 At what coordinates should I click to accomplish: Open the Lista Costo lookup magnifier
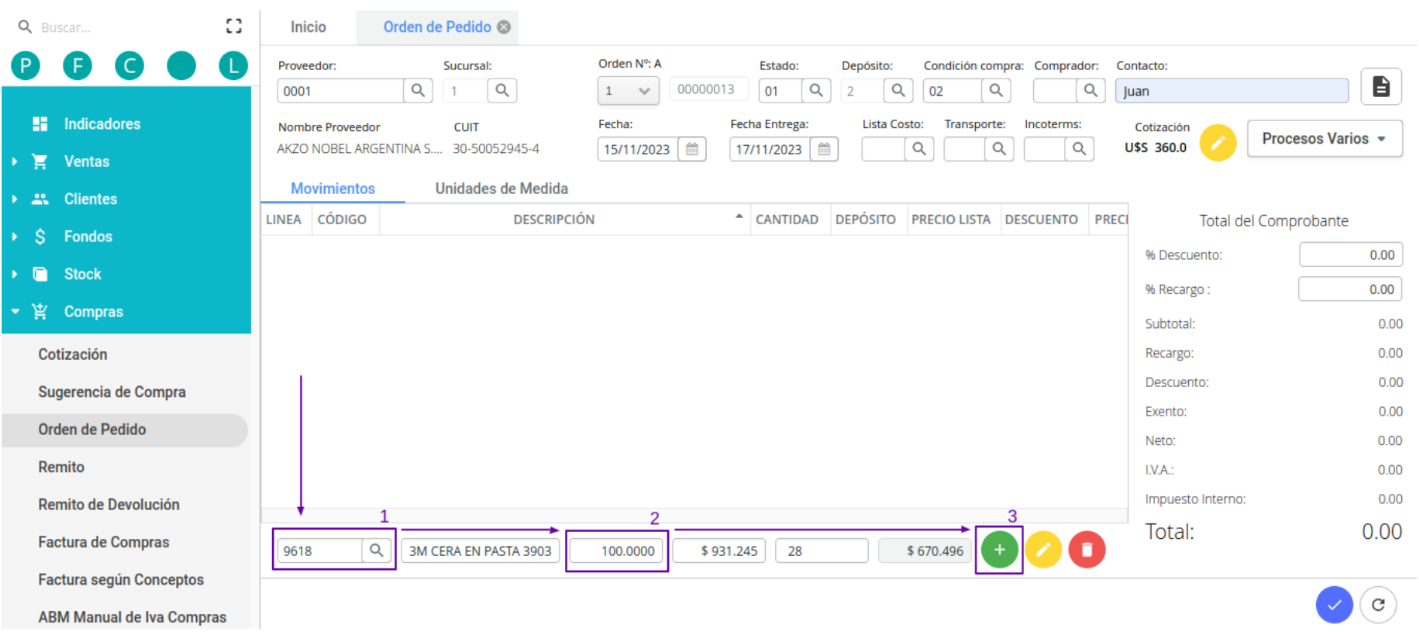click(920, 149)
